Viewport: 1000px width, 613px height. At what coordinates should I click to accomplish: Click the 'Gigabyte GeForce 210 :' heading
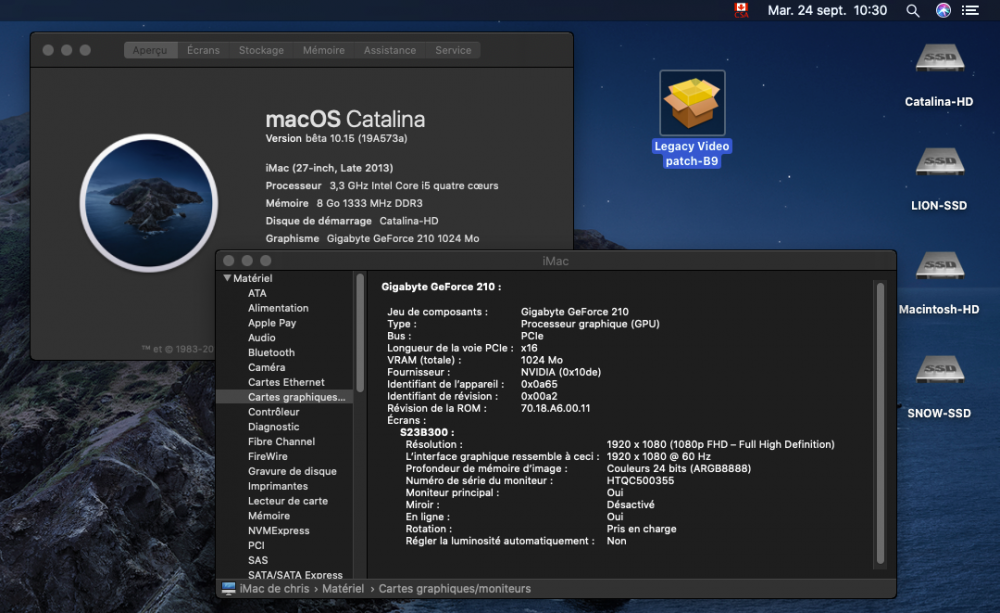pyautogui.click(x=441, y=287)
